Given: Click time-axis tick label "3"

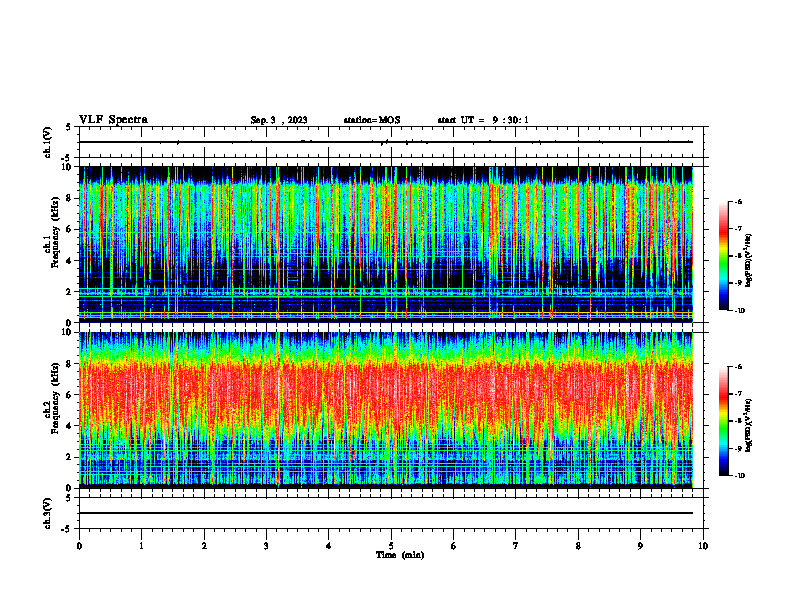Looking at the screenshot, I should [x=266, y=546].
